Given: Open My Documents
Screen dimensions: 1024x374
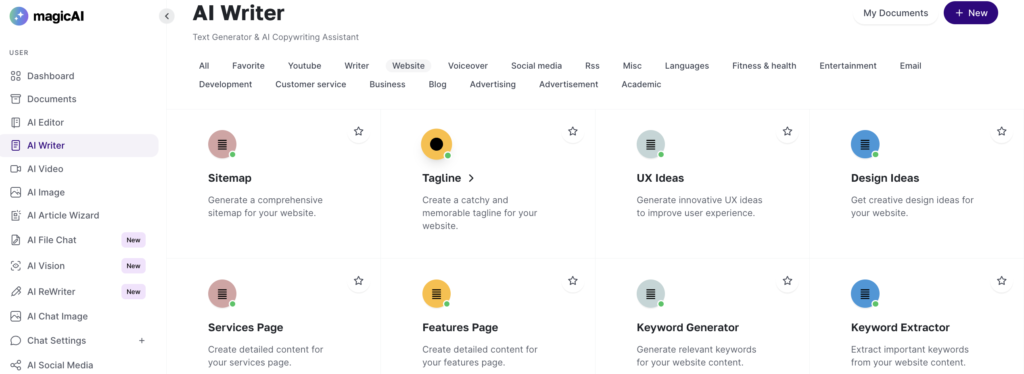Looking at the screenshot, I should (895, 13).
